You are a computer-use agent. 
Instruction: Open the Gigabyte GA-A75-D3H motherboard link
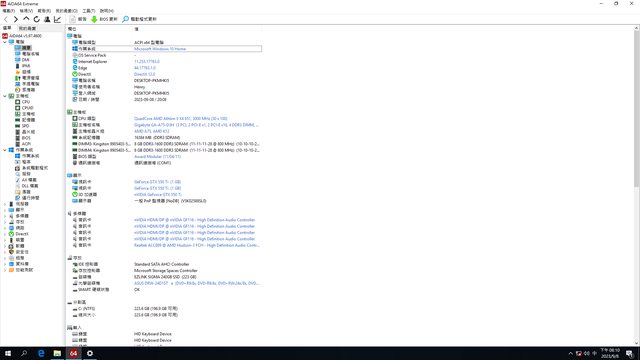(x=196, y=125)
